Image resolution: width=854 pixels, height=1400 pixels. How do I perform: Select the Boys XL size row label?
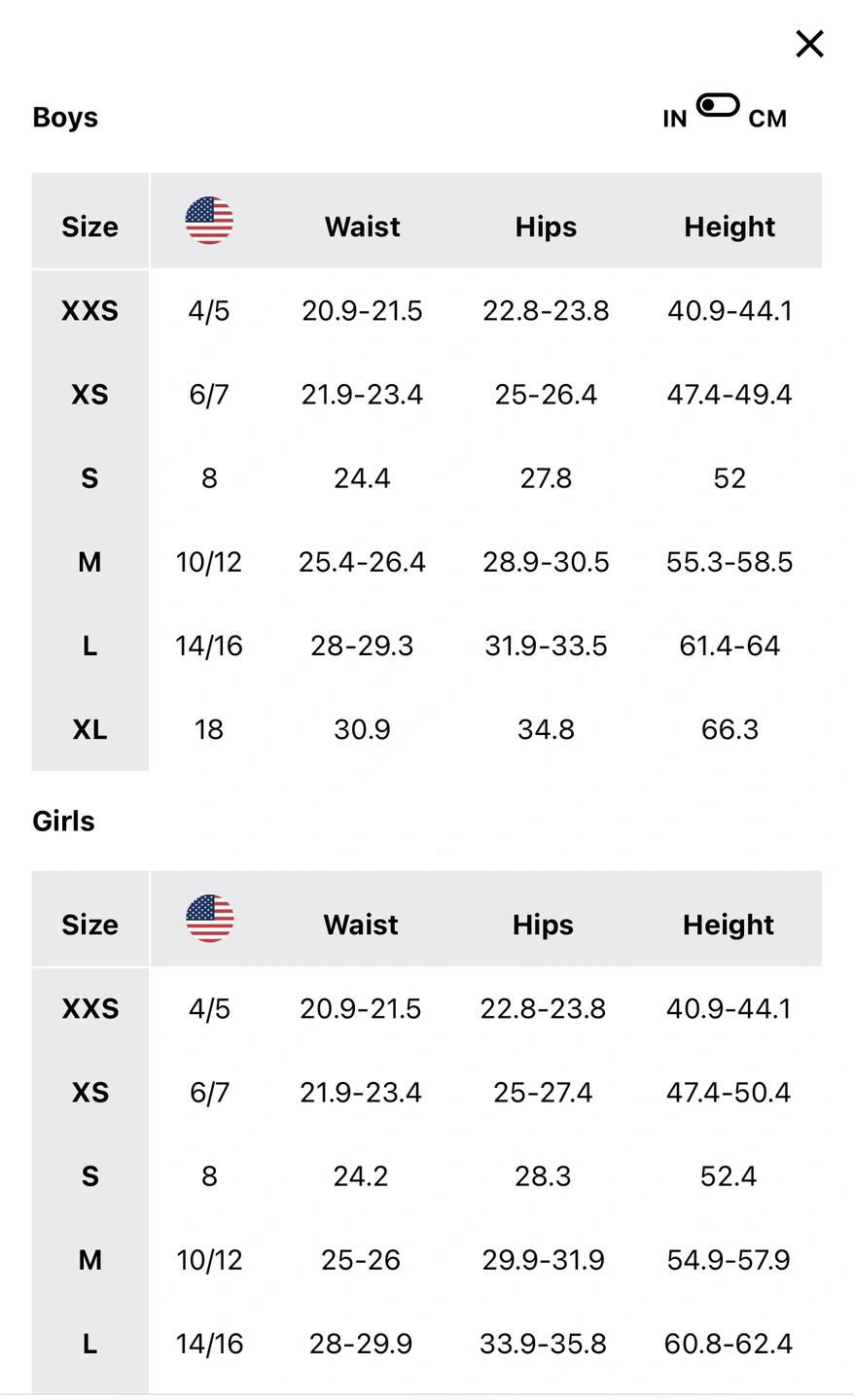(89, 730)
